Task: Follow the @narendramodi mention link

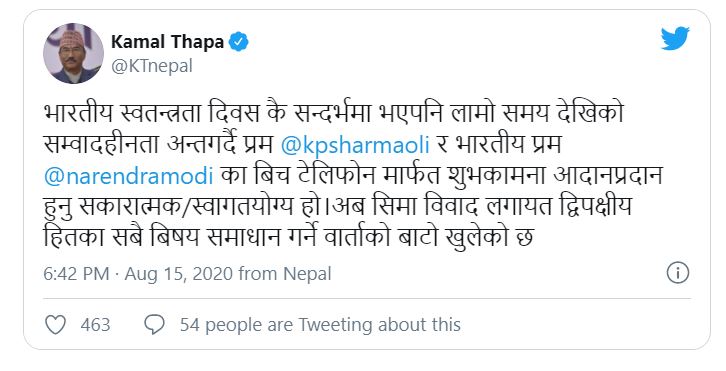Action: (x=129, y=176)
